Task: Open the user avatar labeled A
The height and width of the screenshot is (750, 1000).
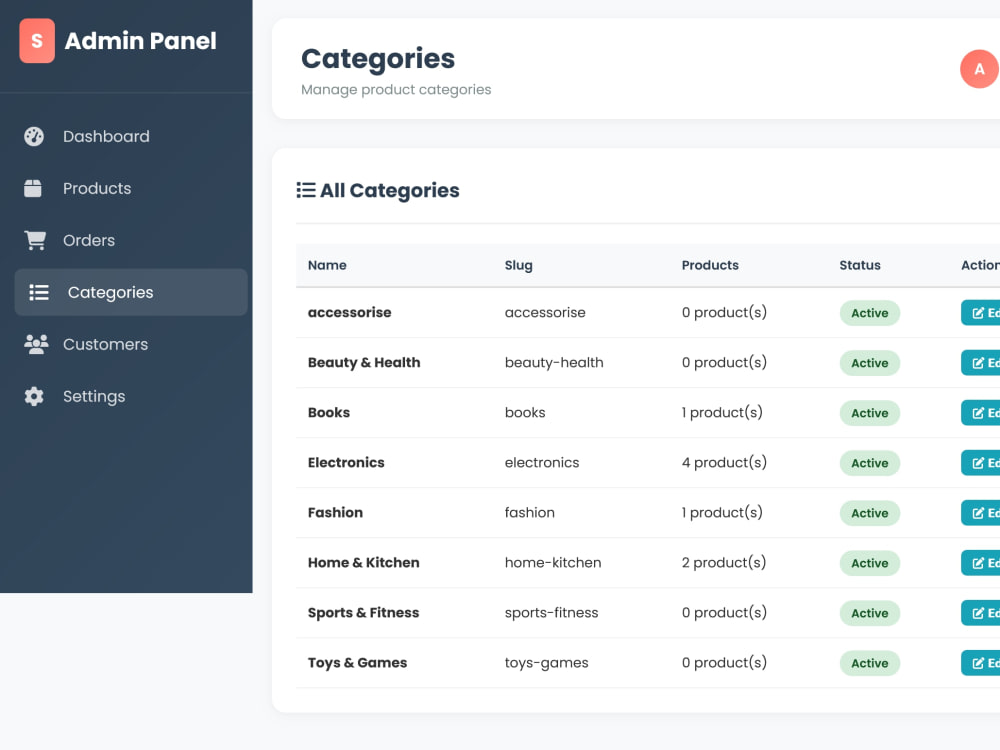Action: click(980, 69)
